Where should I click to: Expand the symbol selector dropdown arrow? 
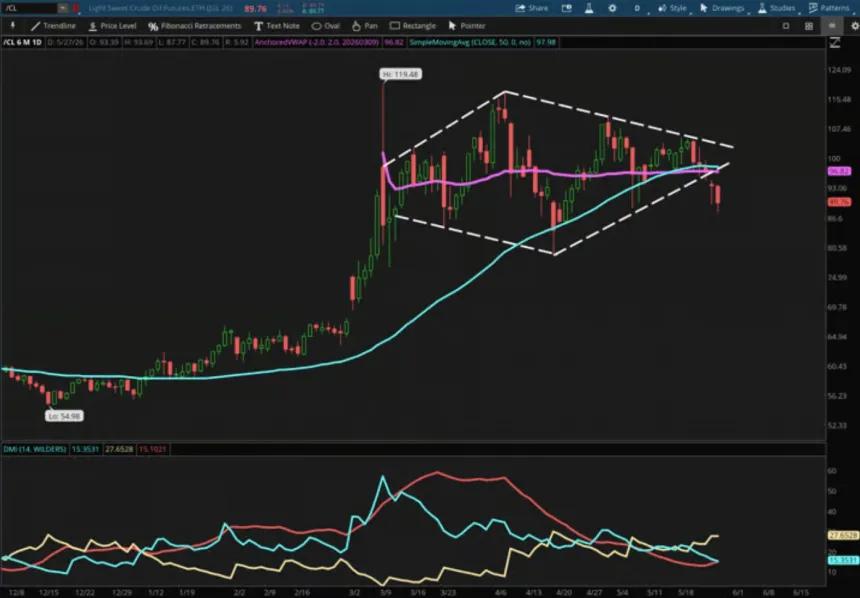coord(63,8)
